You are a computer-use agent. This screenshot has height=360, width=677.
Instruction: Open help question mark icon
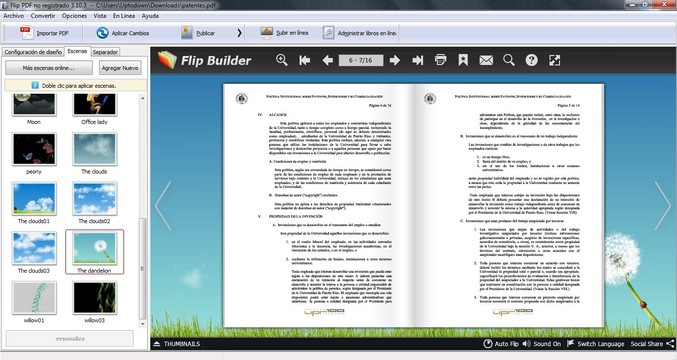(531, 60)
